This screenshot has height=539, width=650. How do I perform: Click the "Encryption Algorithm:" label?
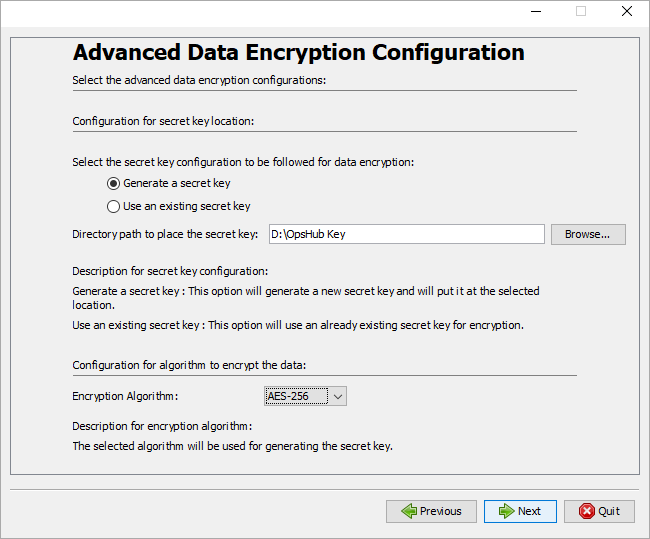(125, 397)
